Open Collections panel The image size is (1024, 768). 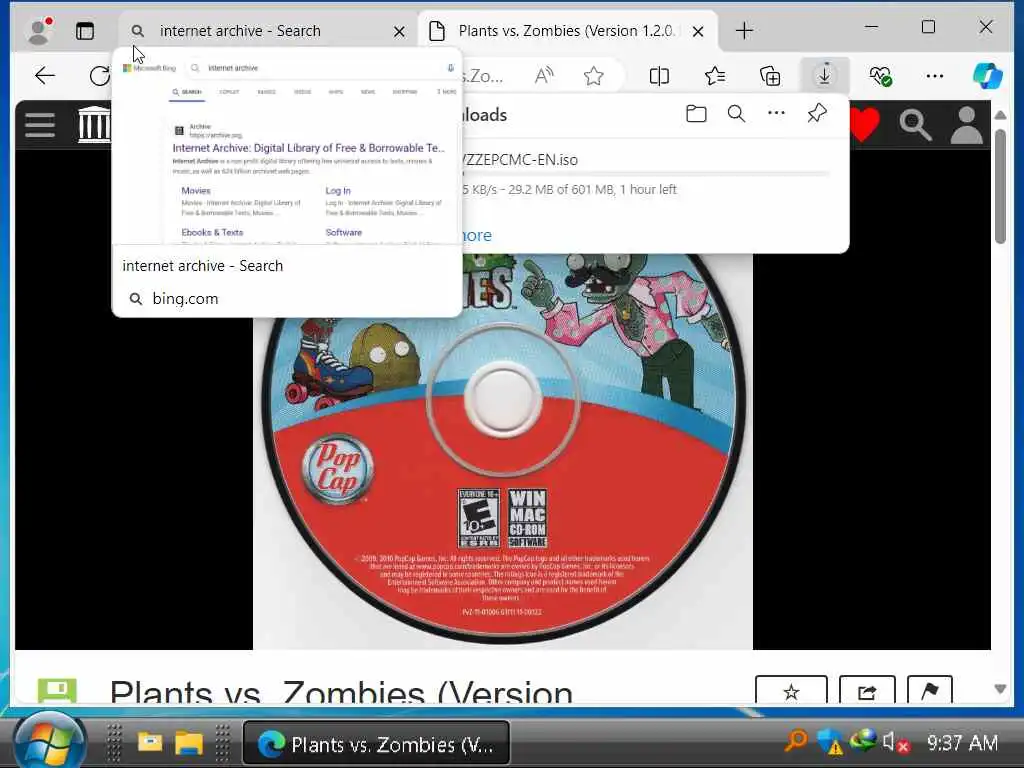[771, 76]
